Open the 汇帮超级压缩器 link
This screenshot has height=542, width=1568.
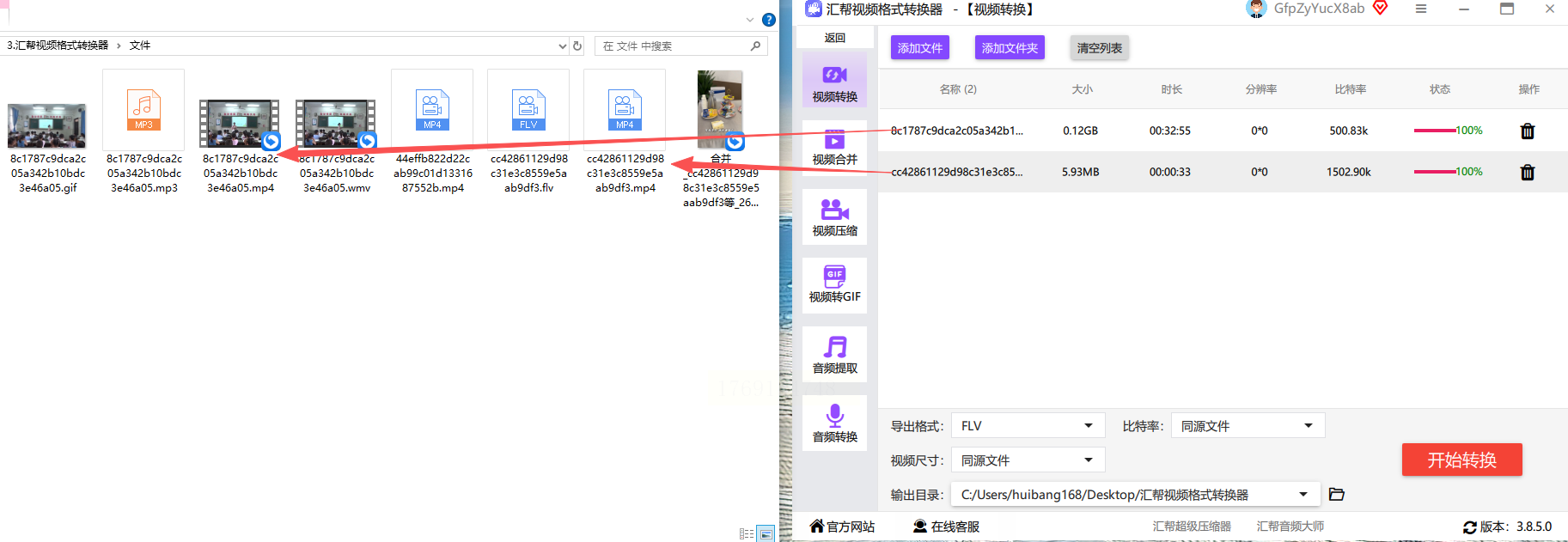[x=1192, y=527]
